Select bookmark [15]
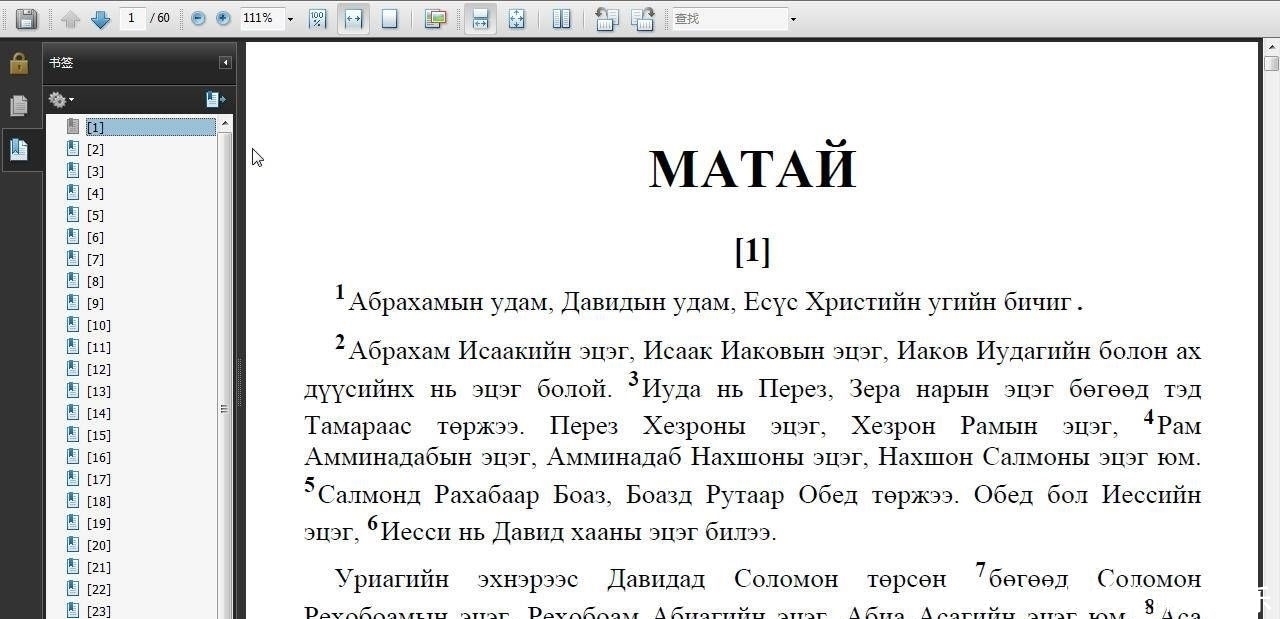 98,435
